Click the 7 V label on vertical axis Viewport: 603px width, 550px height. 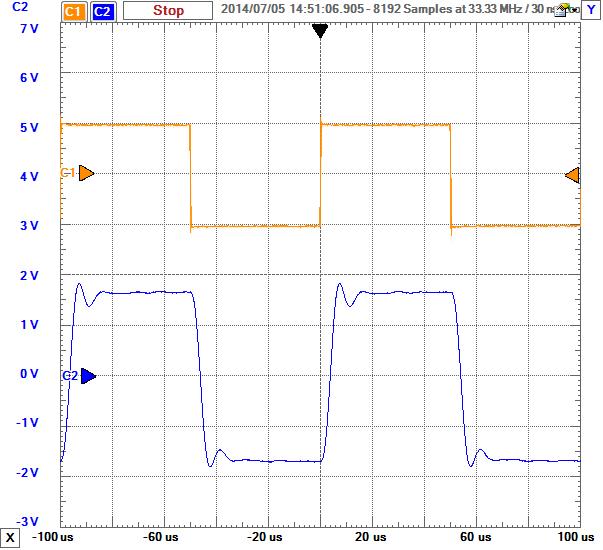click(29, 28)
